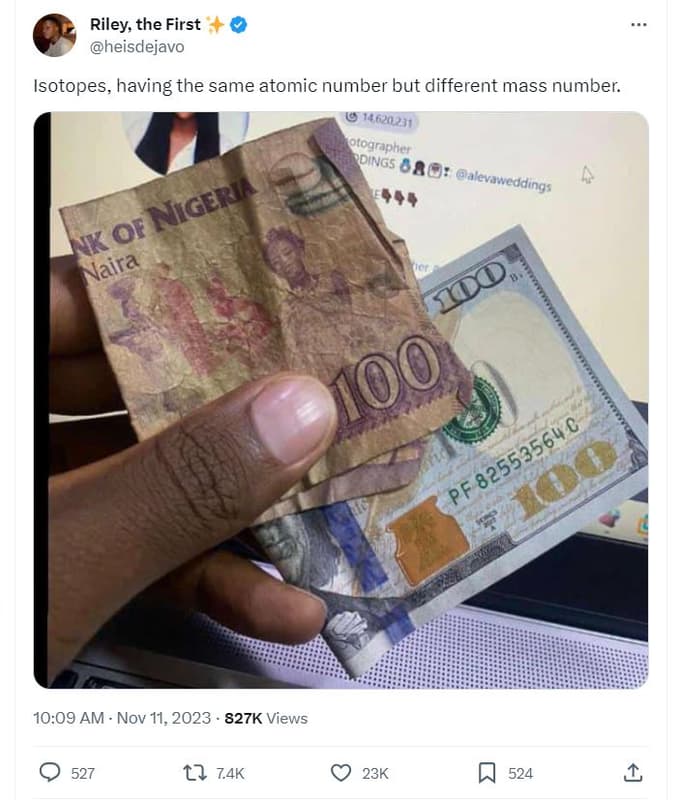
Task: Click the 7.4K reposts count
Action: coord(230,773)
